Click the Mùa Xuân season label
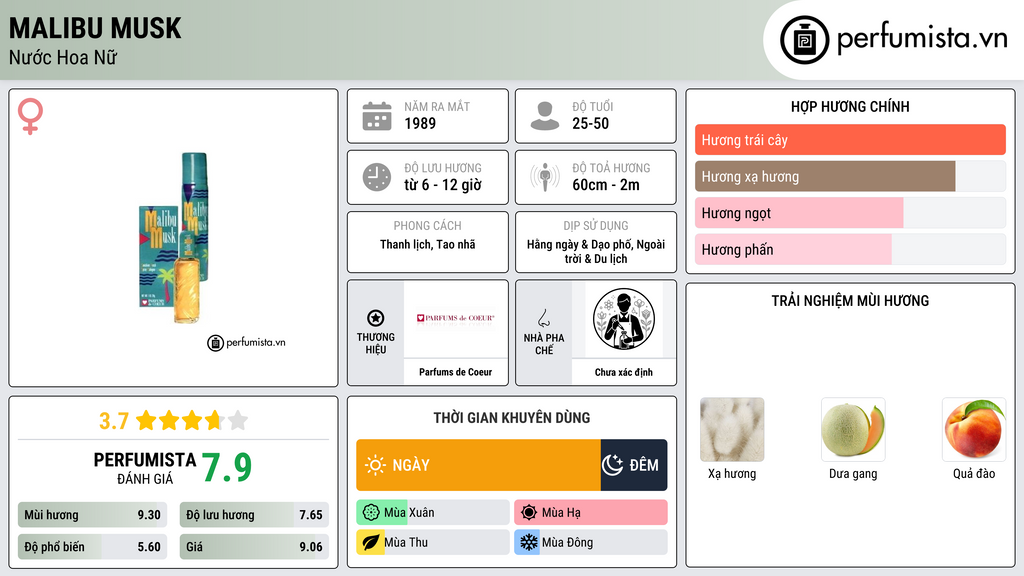 point(409,513)
